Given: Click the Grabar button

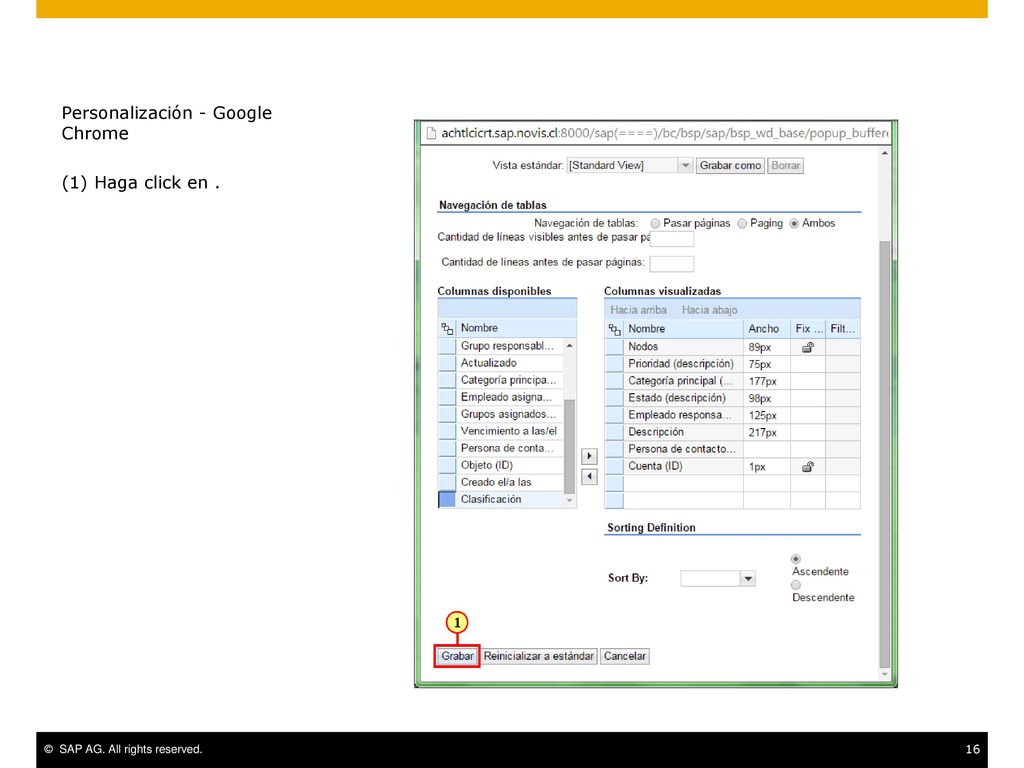Looking at the screenshot, I should pos(457,656).
